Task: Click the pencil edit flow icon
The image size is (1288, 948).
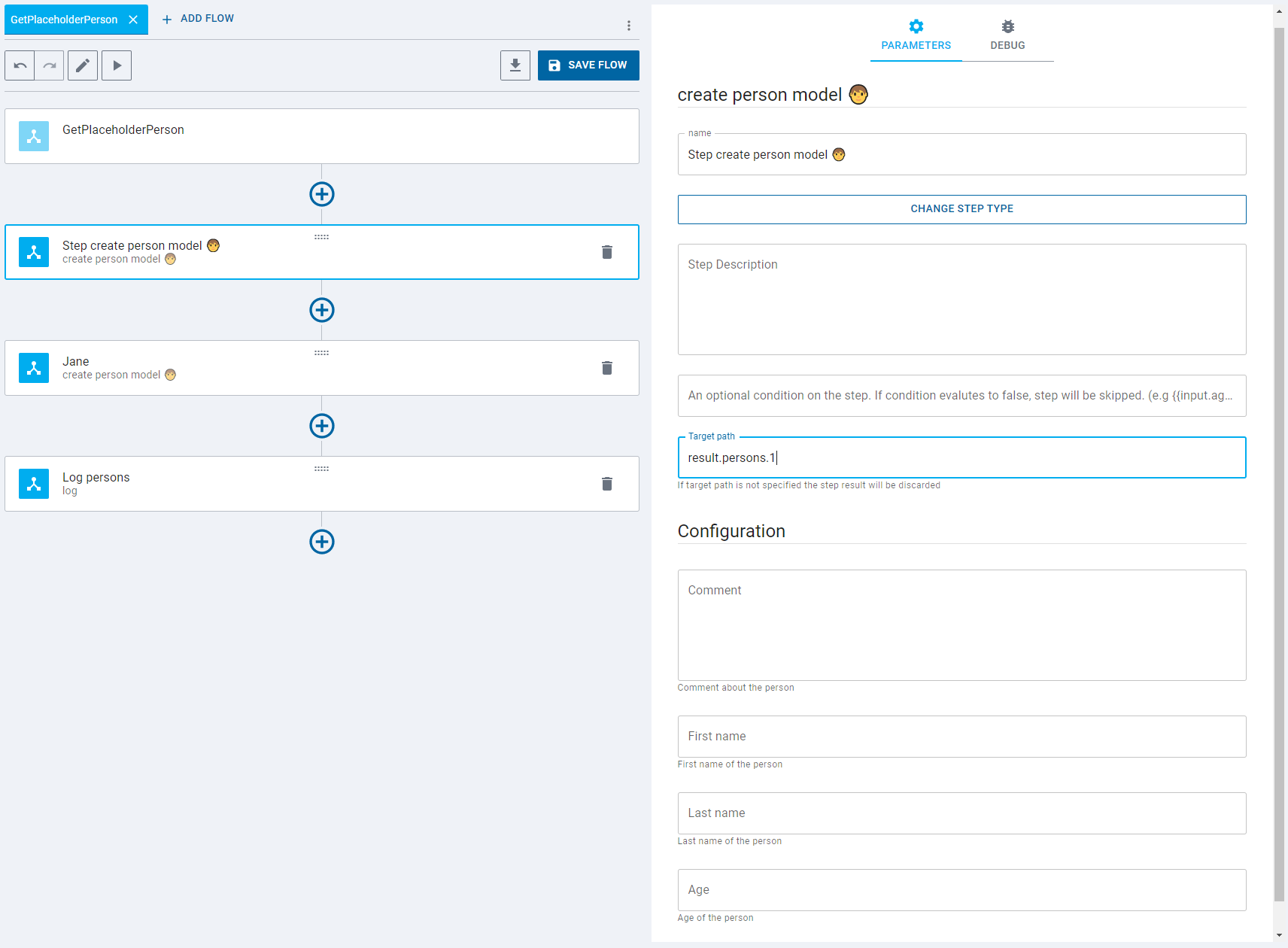Action: (x=83, y=65)
